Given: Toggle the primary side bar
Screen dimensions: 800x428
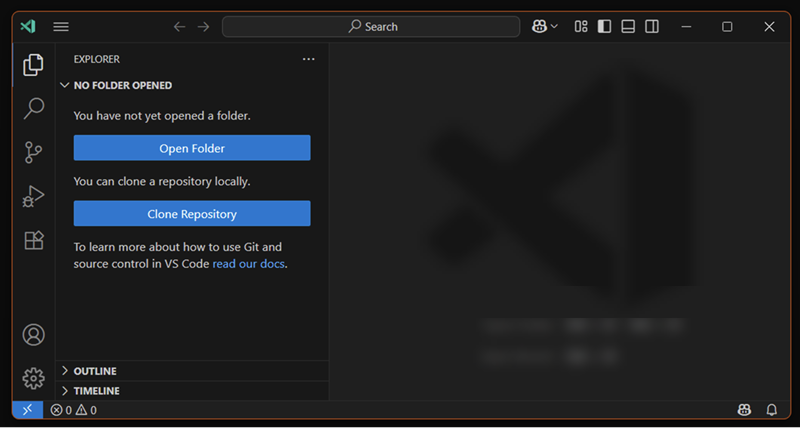Looking at the screenshot, I should click(x=605, y=27).
